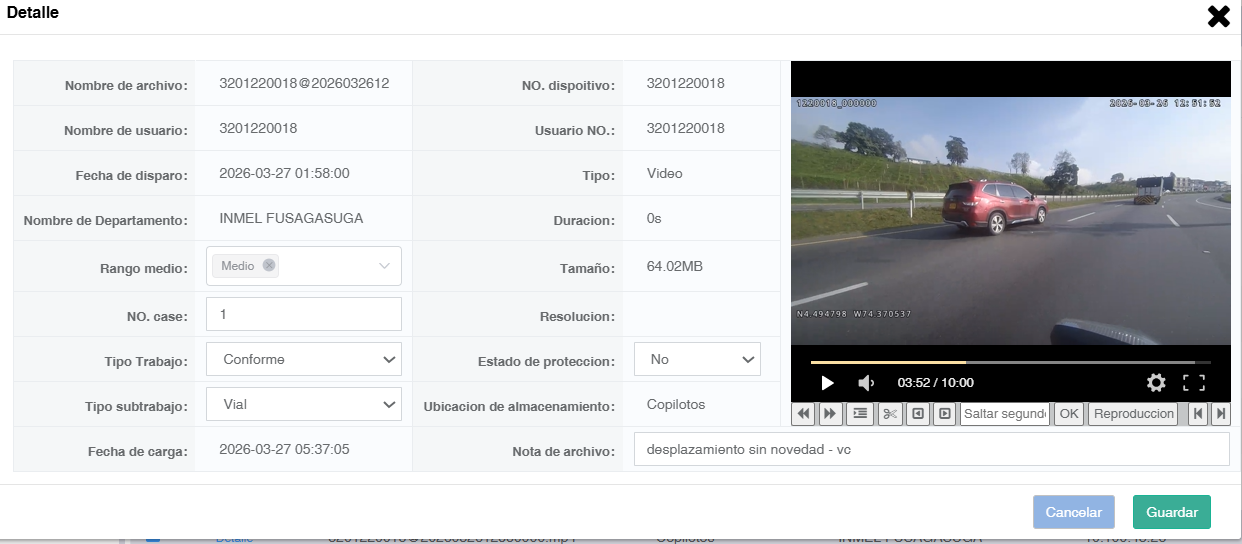The height and width of the screenshot is (544, 1242).
Task: Click the Nombre de usuario value 3201220018
Action: [x=258, y=128]
